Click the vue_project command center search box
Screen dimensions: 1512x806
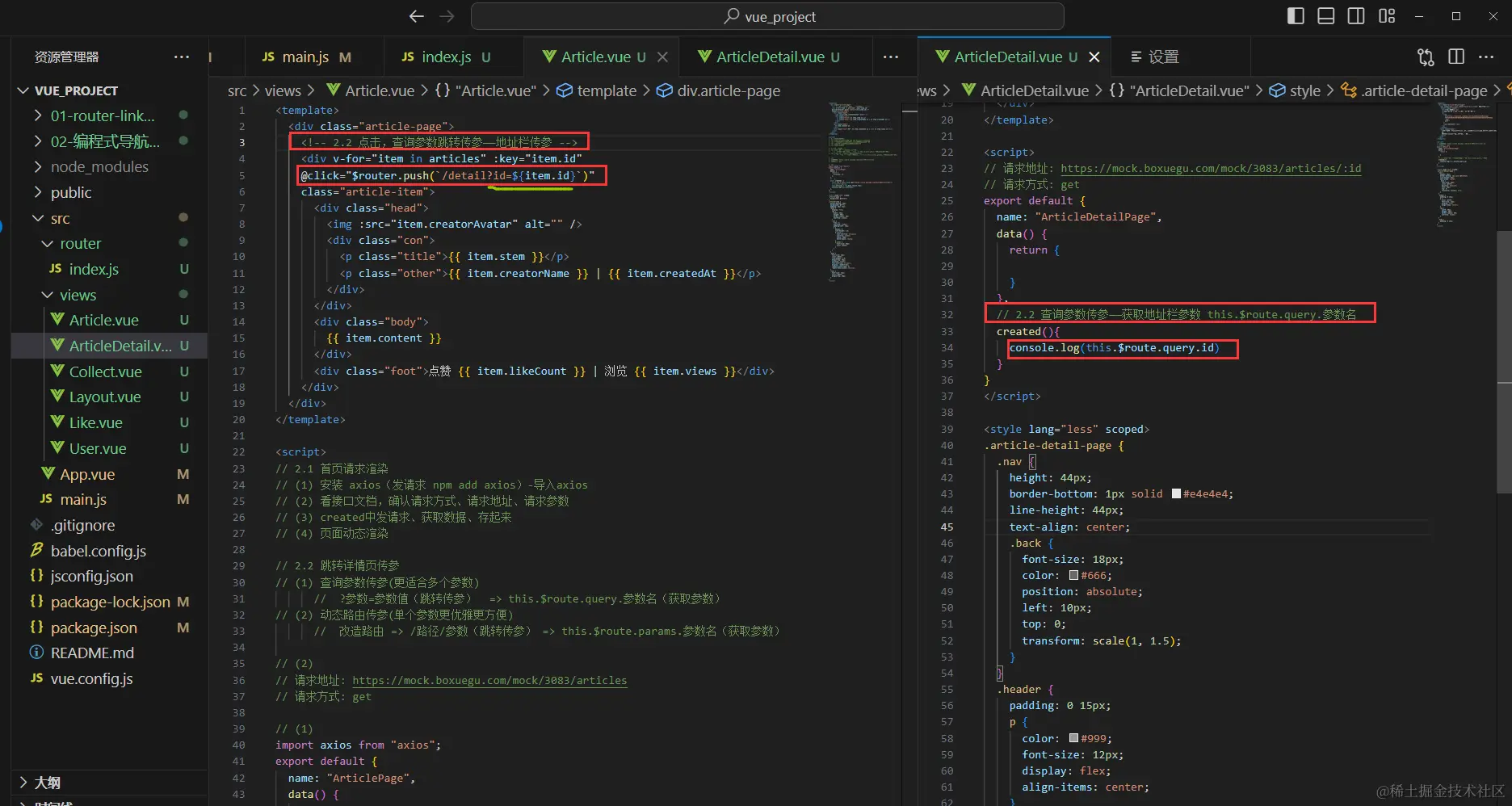[x=767, y=16]
